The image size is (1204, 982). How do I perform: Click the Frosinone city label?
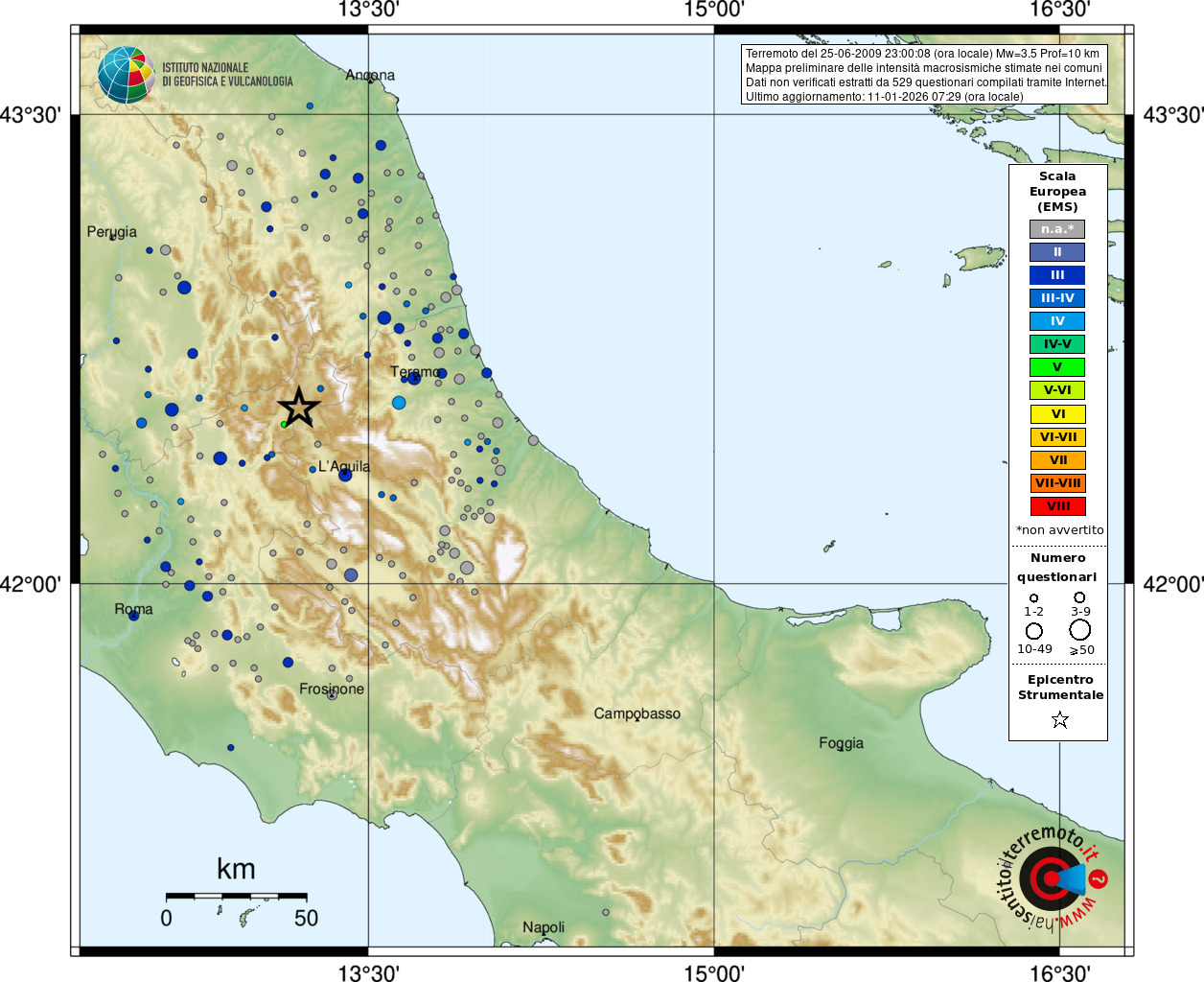tap(332, 689)
